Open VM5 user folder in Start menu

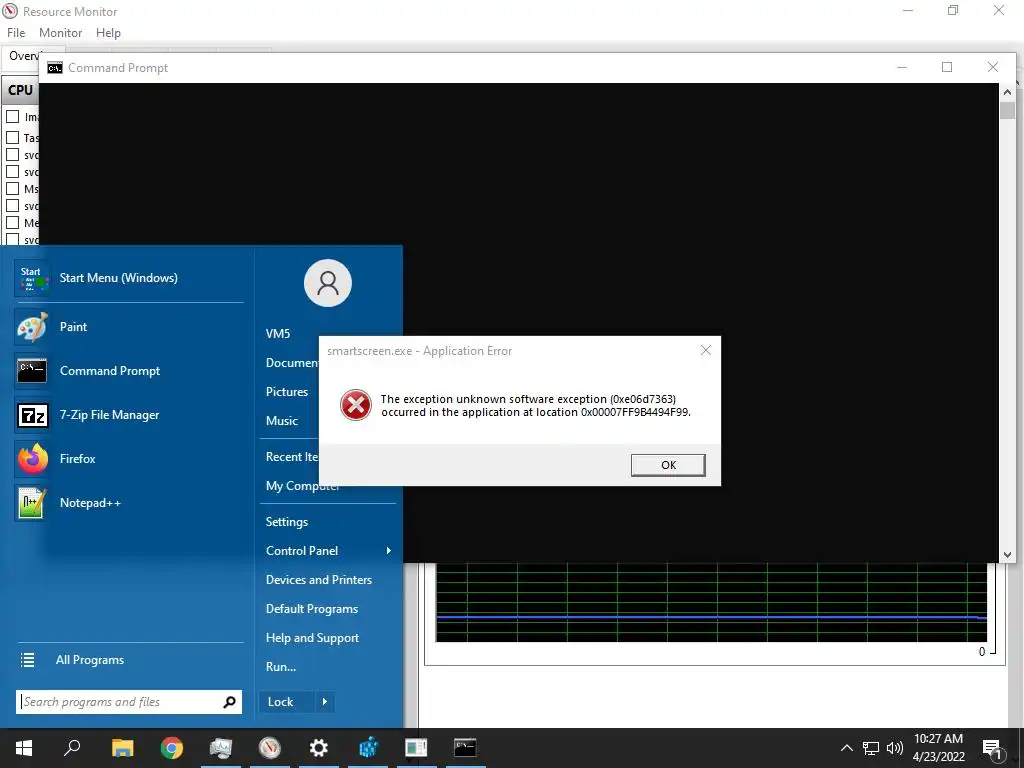pos(278,334)
